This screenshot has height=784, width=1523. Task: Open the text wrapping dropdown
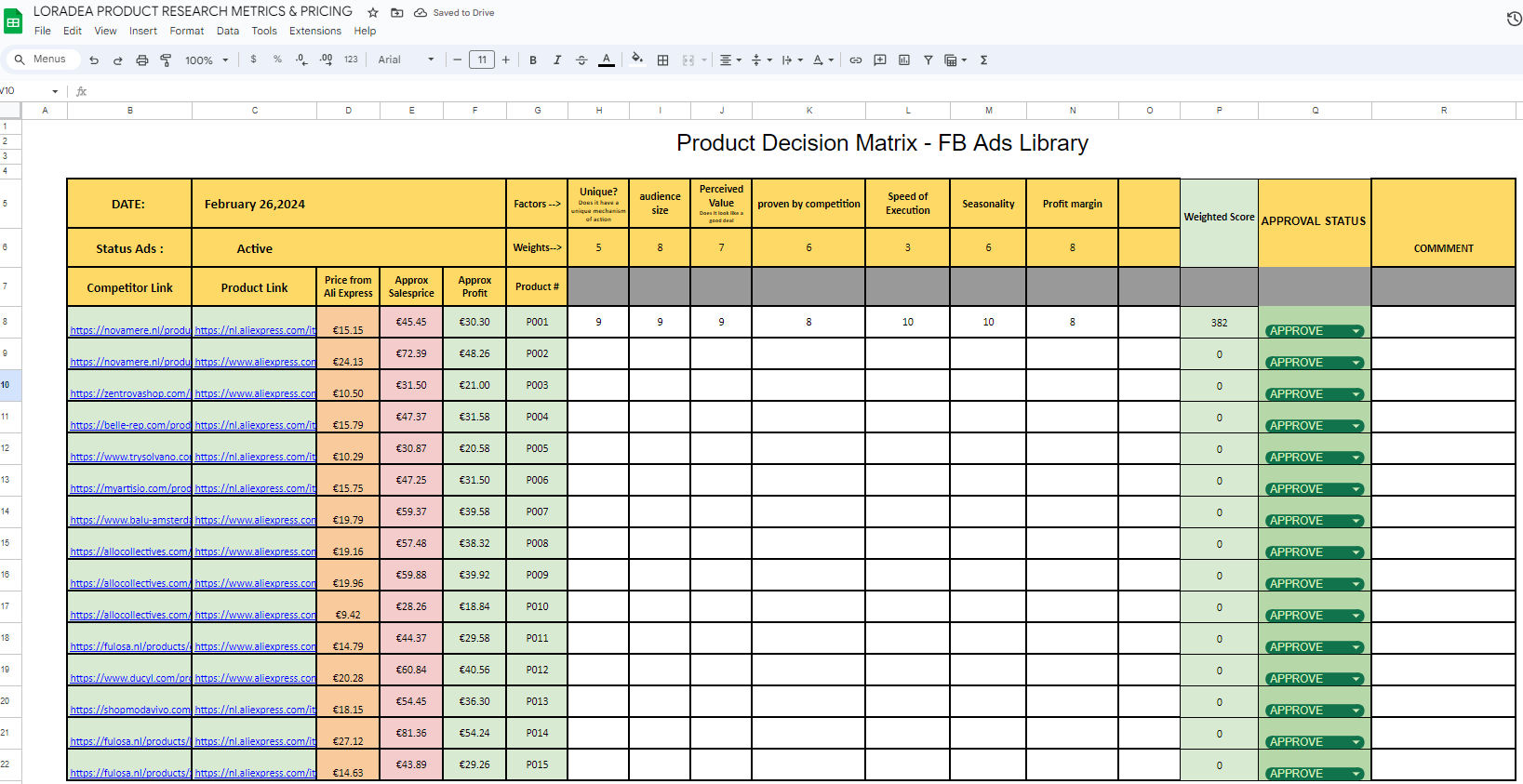click(792, 60)
